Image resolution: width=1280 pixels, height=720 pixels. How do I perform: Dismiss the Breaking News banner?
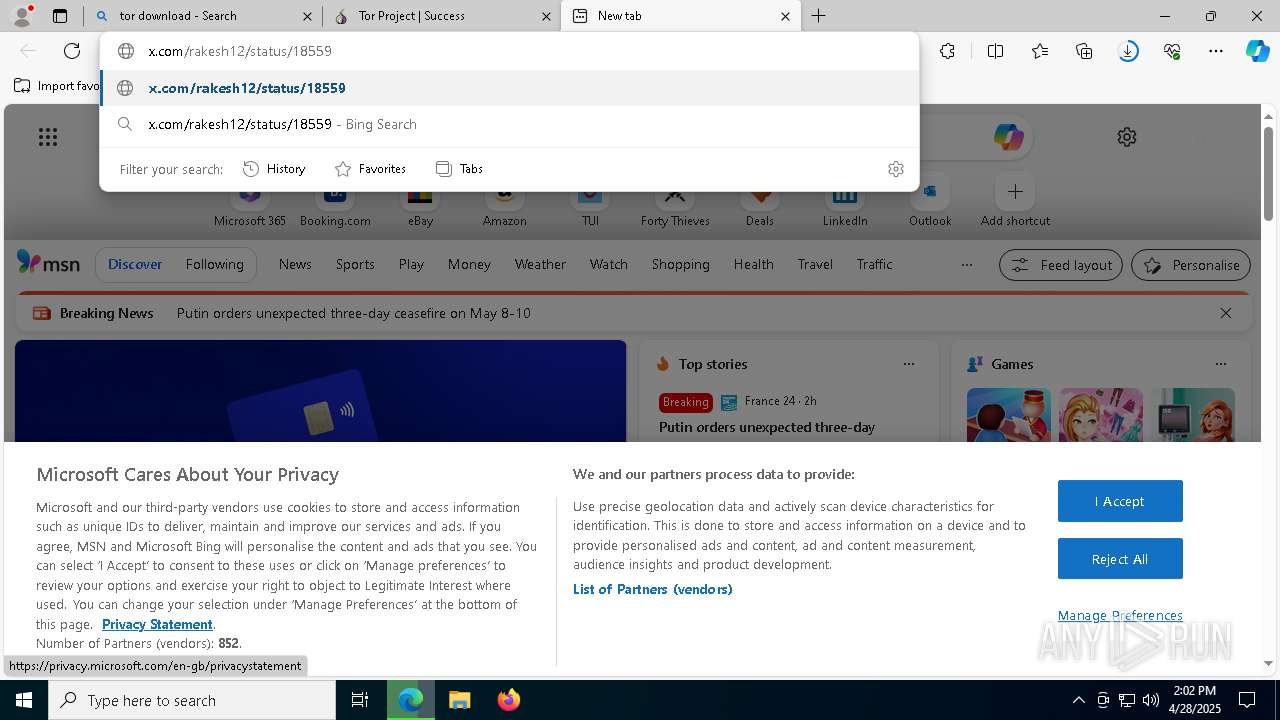[x=1226, y=313]
